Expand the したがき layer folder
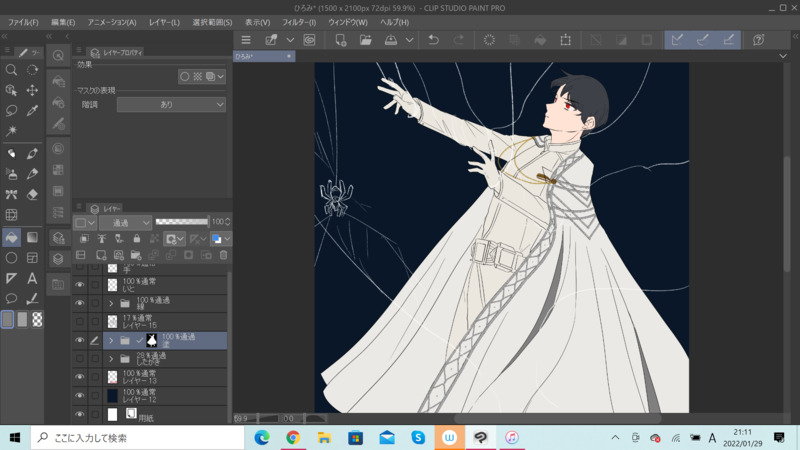This screenshot has height=450, width=800. (111, 359)
